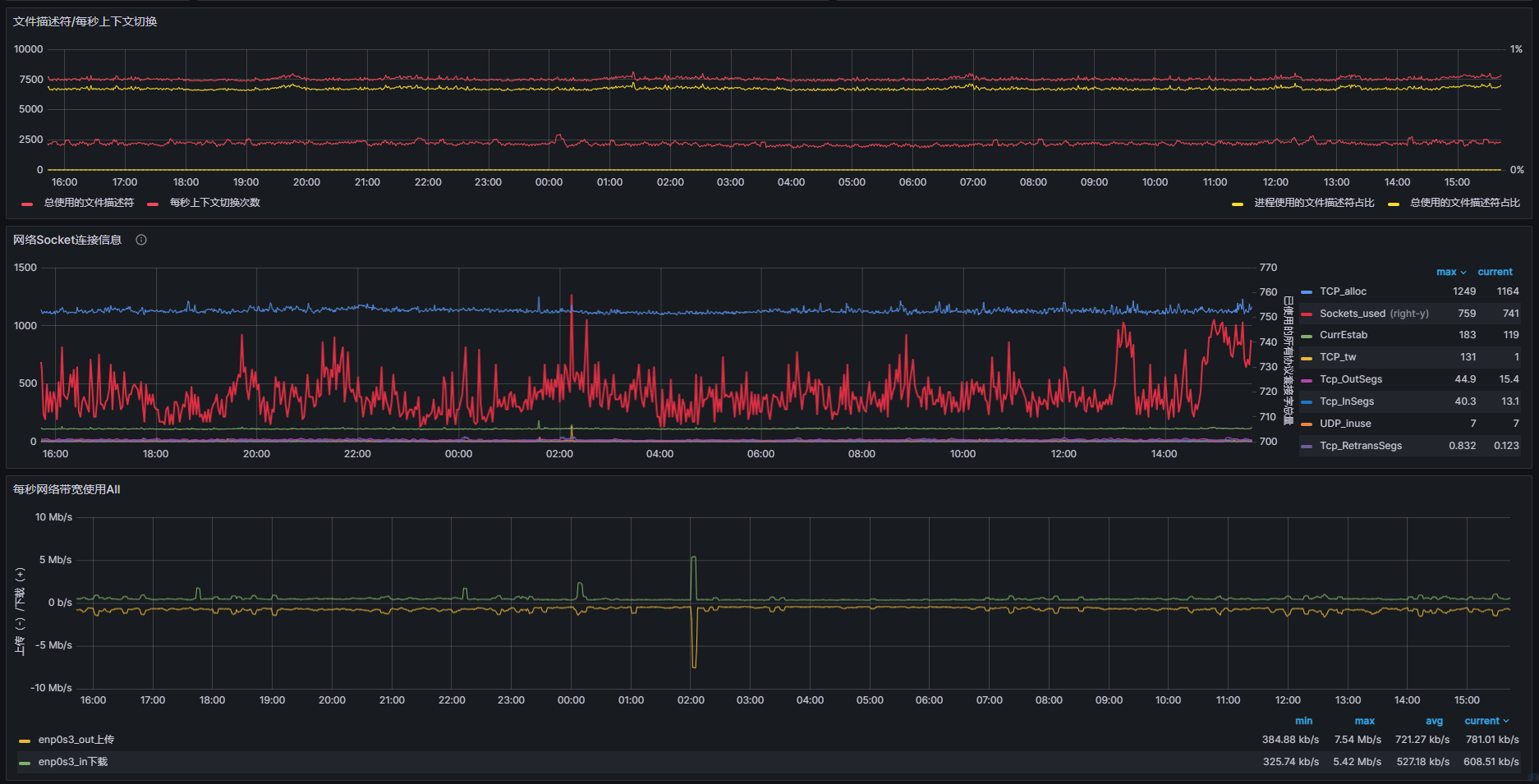Click the info icon beside 网络Socket连接信息 title
The image size is (1539, 784).
tap(141, 240)
